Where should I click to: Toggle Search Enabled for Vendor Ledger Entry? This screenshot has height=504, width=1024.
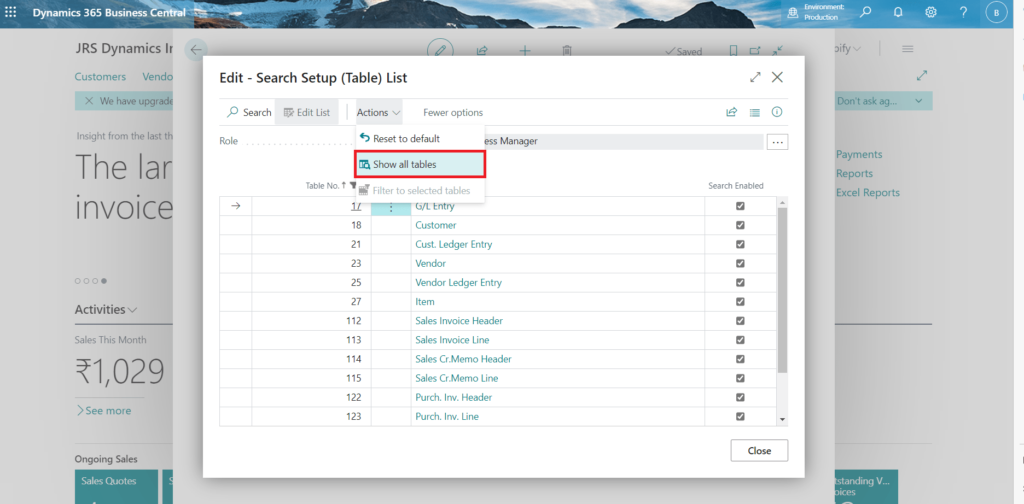click(x=740, y=283)
